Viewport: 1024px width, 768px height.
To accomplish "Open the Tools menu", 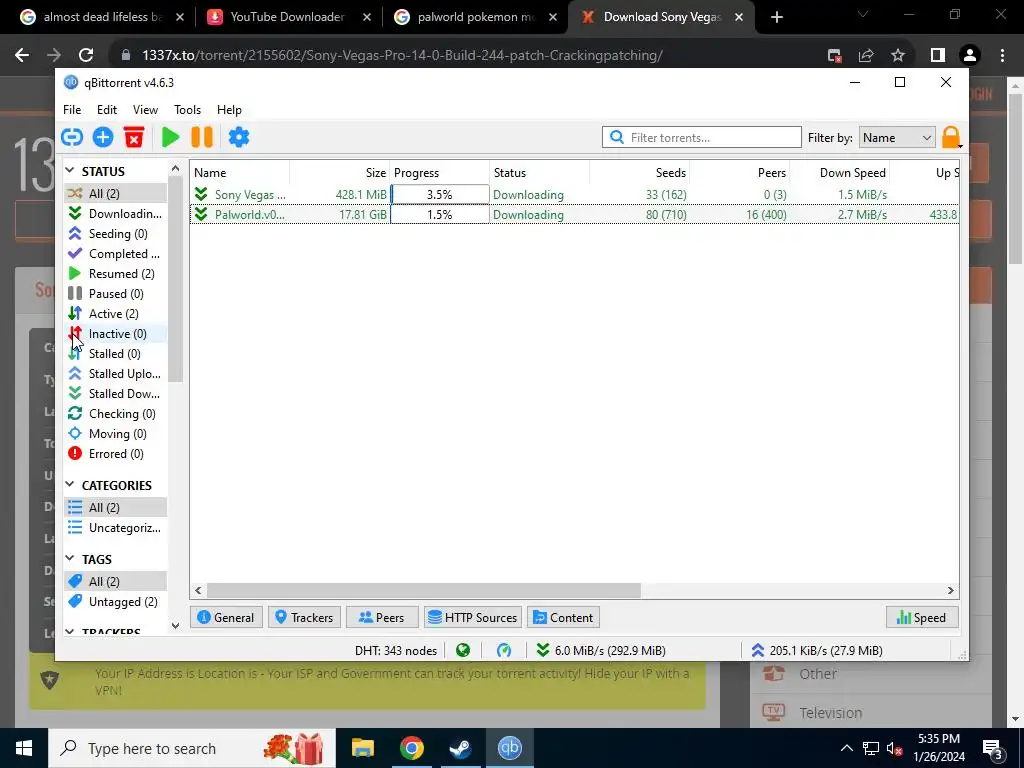I will (187, 110).
